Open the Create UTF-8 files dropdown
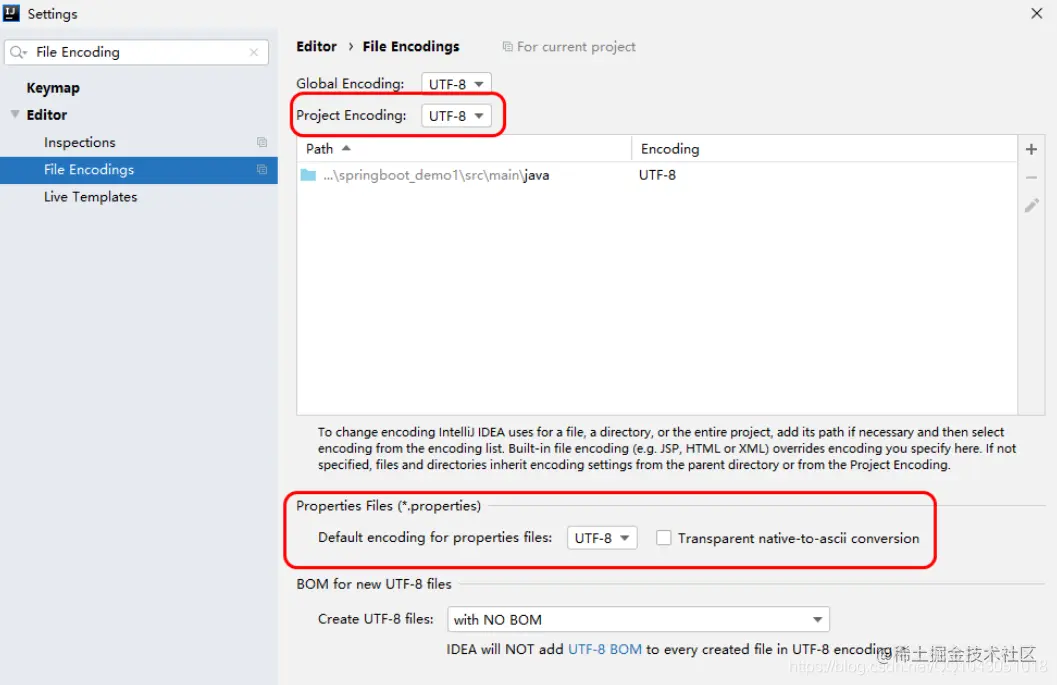1057x685 pixels. click(x=638, y=619)
